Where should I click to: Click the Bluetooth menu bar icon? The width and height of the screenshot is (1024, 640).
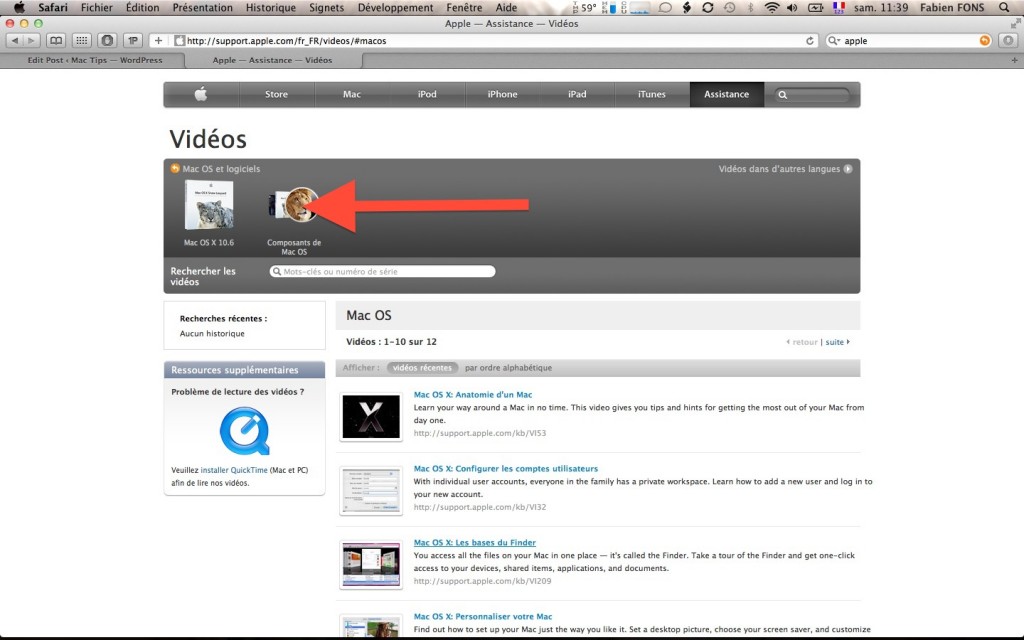[x=750, y=8]
